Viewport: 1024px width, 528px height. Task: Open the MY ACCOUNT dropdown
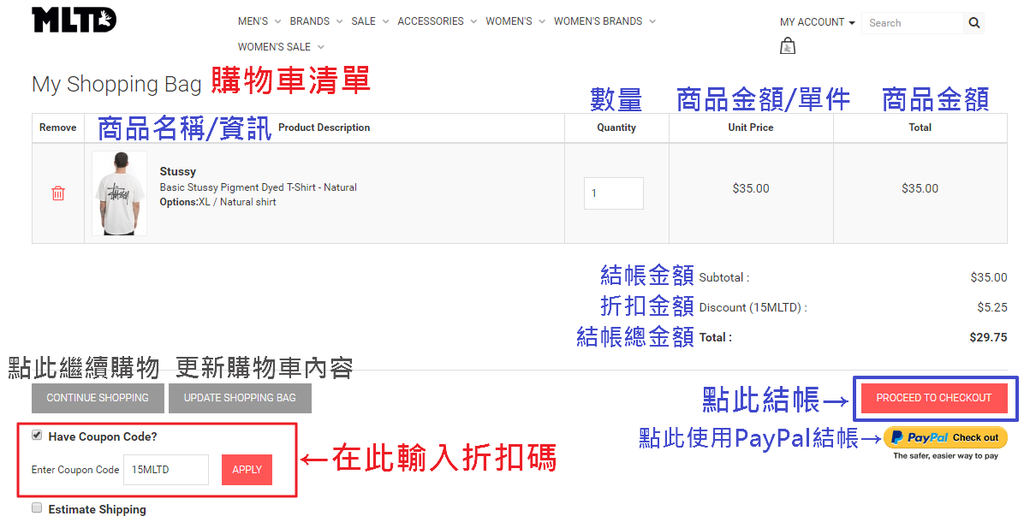pyautogui.click(x=817, y=22)
